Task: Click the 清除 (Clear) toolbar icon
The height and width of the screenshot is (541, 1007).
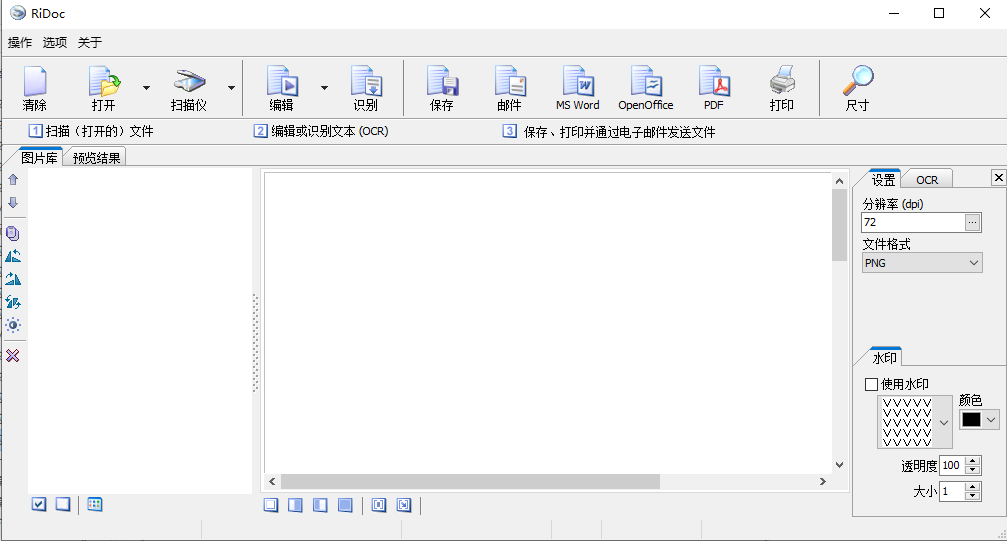Action: (x=35, y=88)
